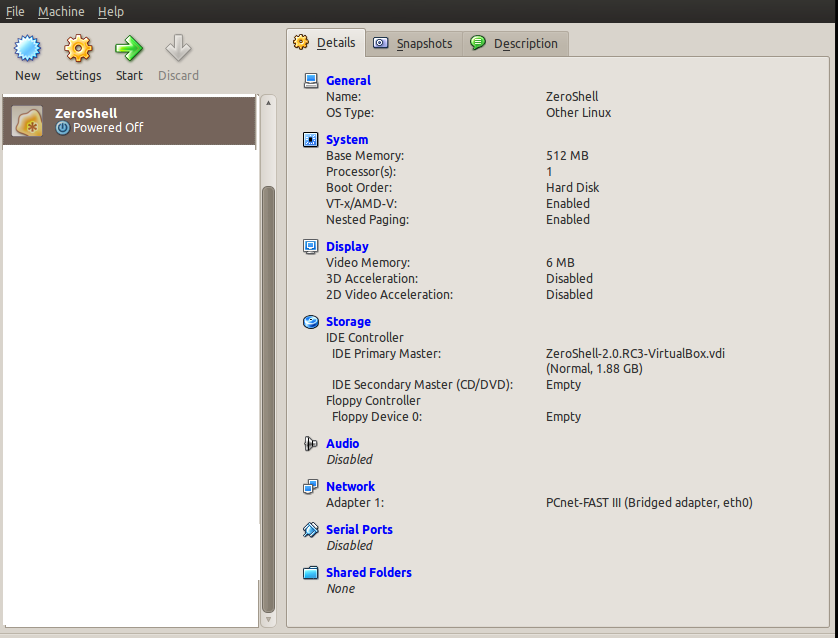Image resolution: width=838 pixels, height=638 pixels.
Task: Click the Powered Off status icon
Action: point(63,128)
